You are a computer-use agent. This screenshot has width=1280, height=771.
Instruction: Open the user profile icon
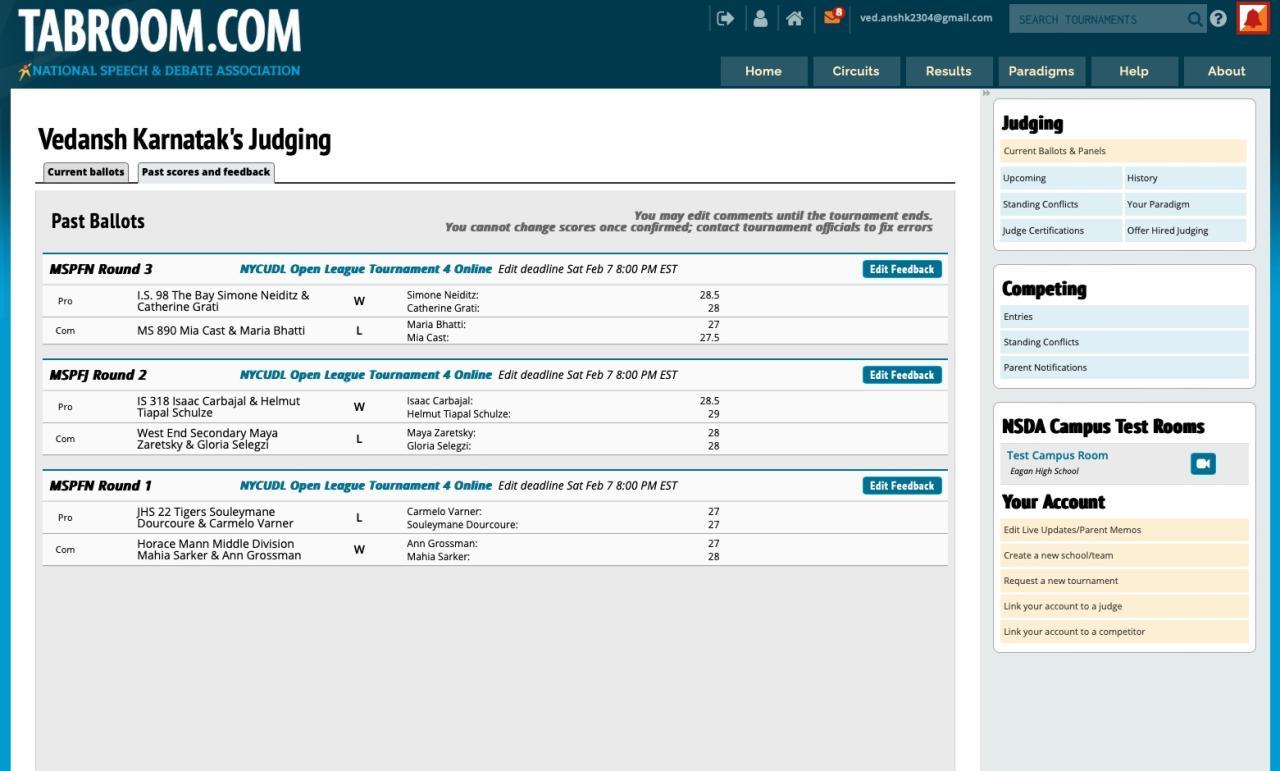pyautogui.click(x=760, y=18)
